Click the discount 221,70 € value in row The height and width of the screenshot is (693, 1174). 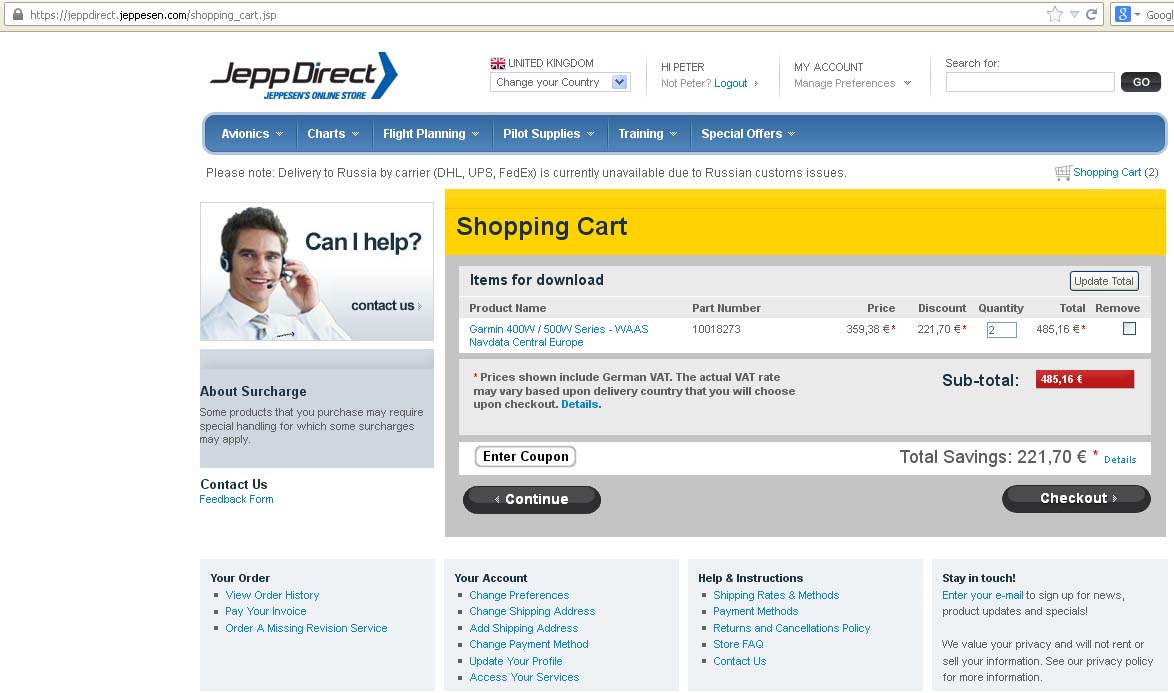(x=939, y=329)
